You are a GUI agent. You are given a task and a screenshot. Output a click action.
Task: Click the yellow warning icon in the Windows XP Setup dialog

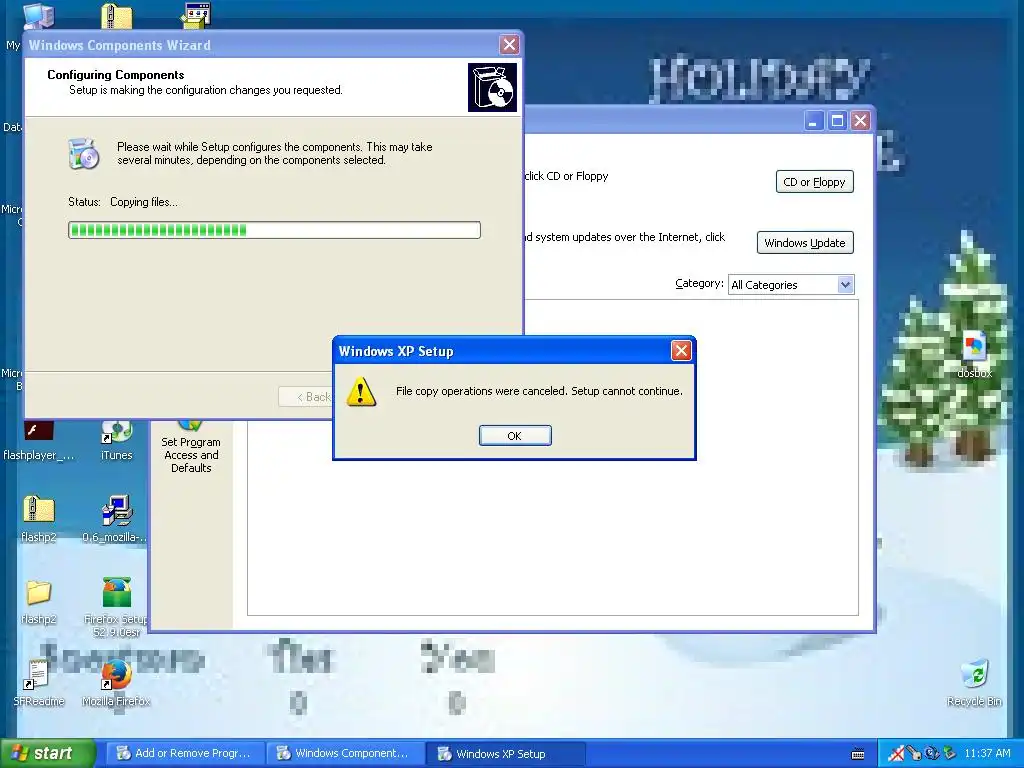[360, 391]
